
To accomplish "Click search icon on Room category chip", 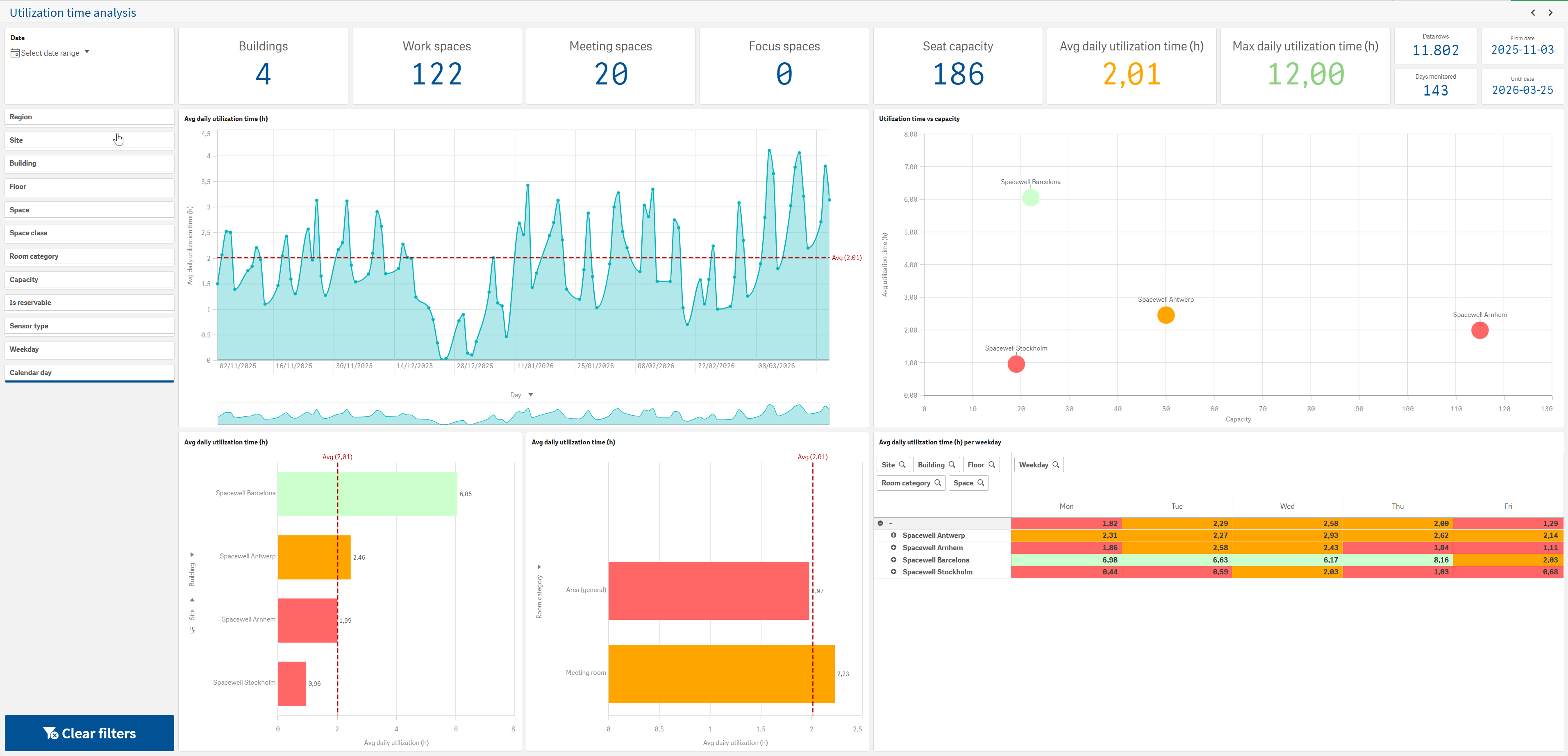I will pyautogui.click(x=937, y=483).
